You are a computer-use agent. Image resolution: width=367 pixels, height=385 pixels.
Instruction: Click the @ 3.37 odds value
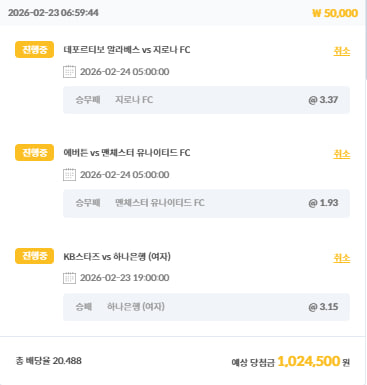click(323, 100)
